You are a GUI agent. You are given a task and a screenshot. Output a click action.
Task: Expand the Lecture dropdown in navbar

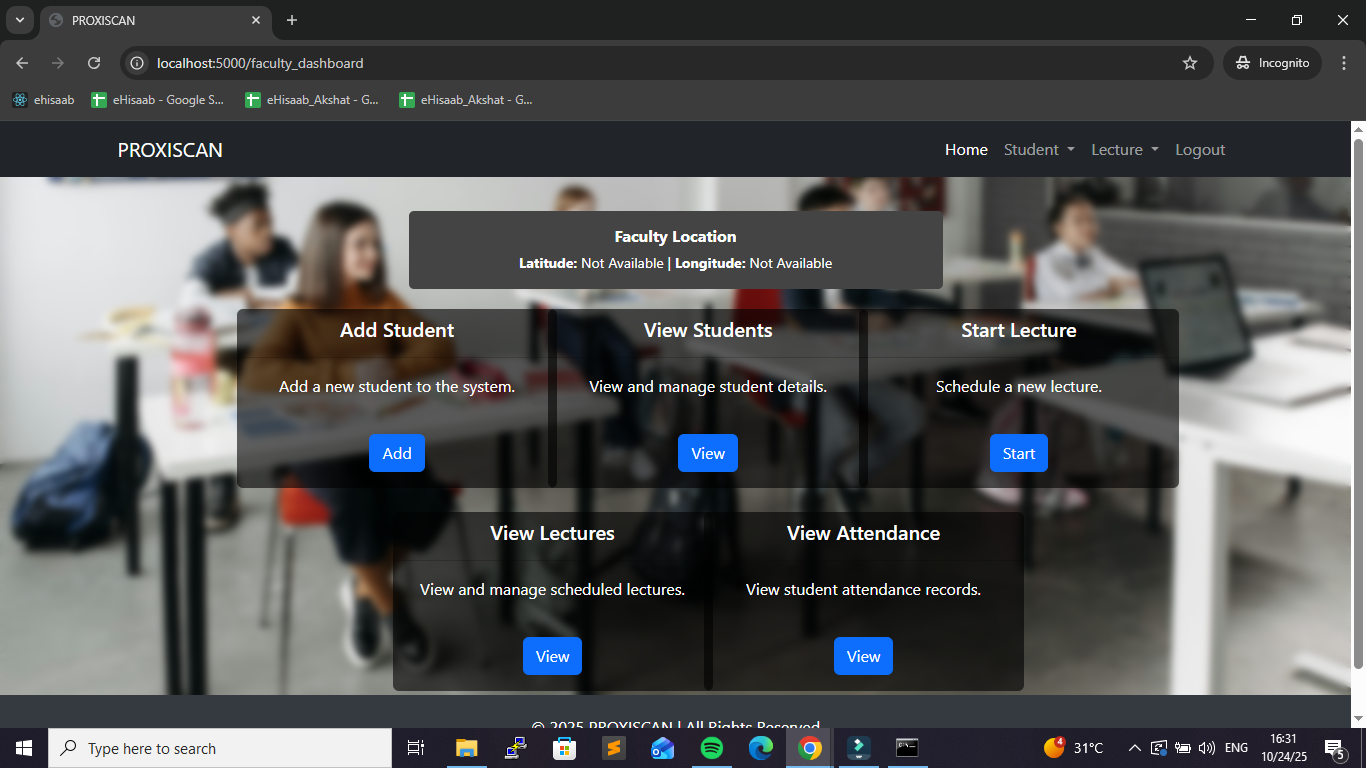pos(1125,150)
